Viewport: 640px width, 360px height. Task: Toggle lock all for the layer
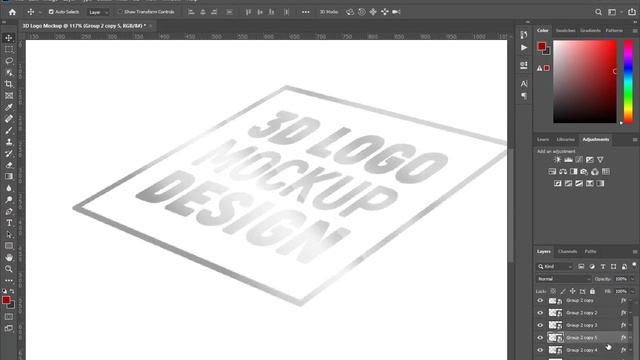pos(592,291)
